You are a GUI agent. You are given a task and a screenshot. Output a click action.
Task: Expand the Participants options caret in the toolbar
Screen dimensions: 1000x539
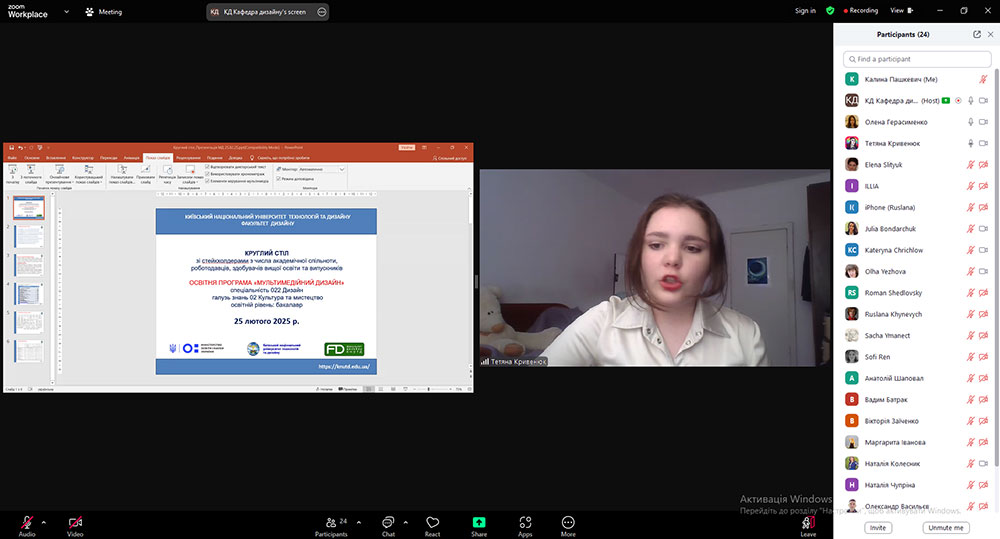358,522
